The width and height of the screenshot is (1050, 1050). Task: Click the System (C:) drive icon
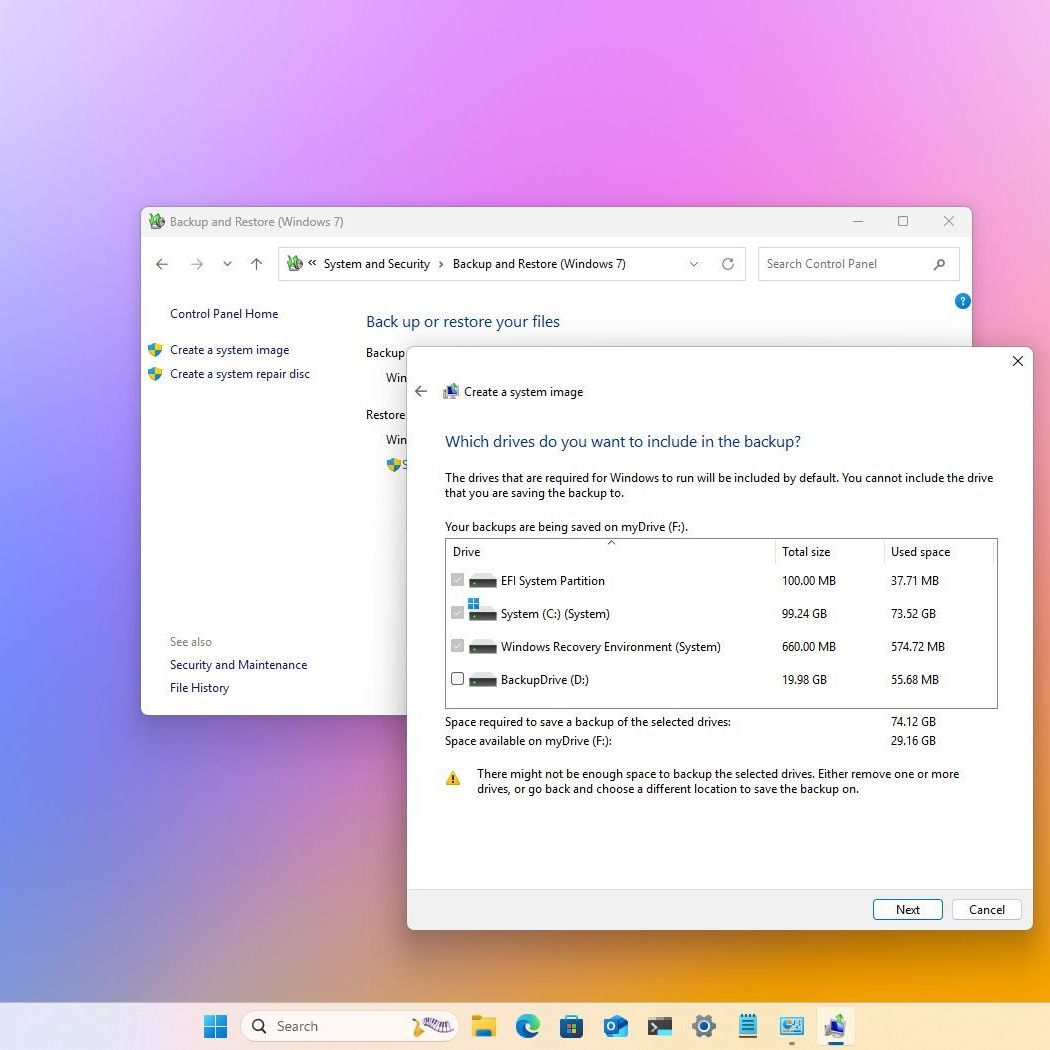[482, 610]
